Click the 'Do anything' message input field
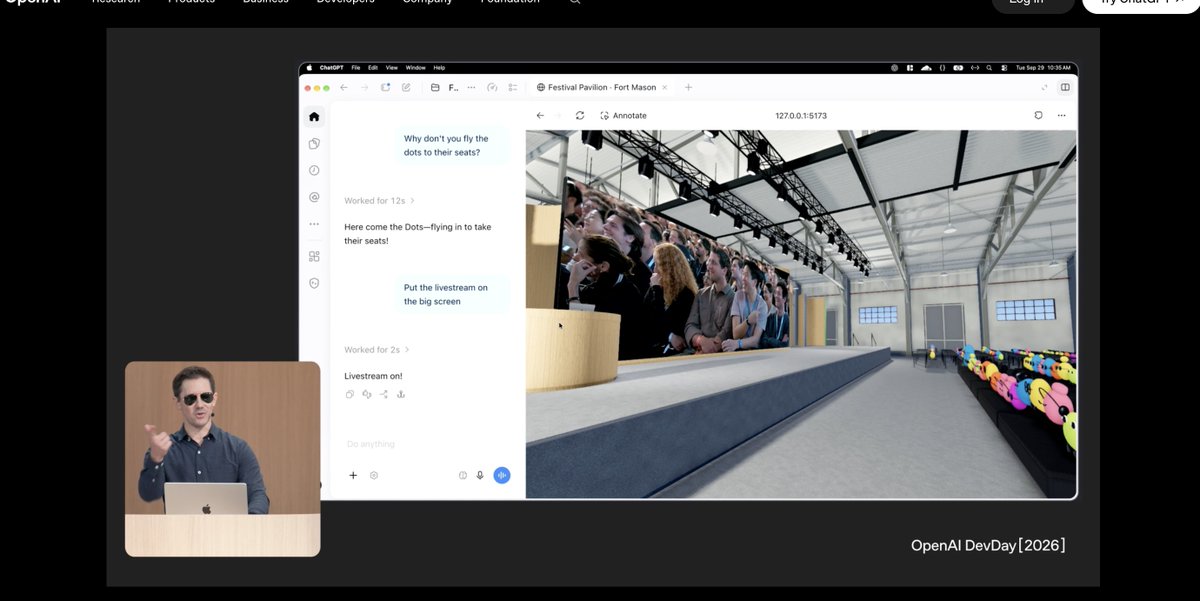This screenshot has height=601, width=1200. [428, 444]
